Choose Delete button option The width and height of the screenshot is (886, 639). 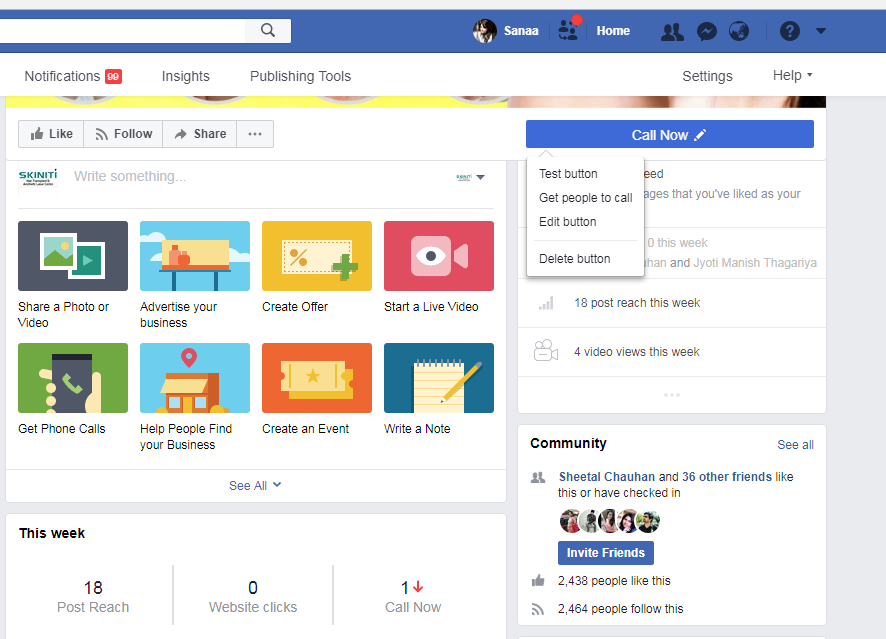coord(574,259)
